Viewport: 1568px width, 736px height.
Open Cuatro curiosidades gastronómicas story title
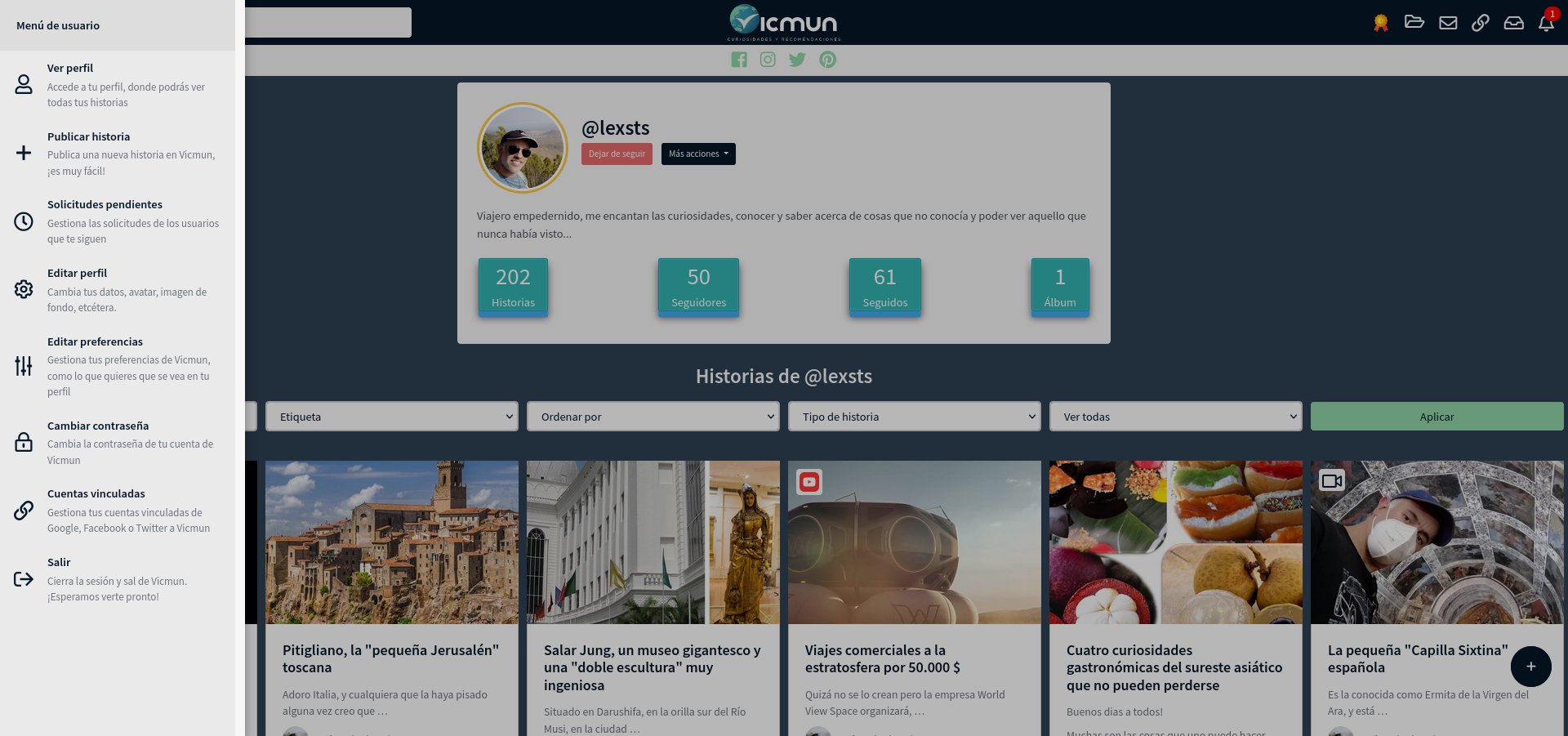pyautogui.click(x=1174, y=667)
